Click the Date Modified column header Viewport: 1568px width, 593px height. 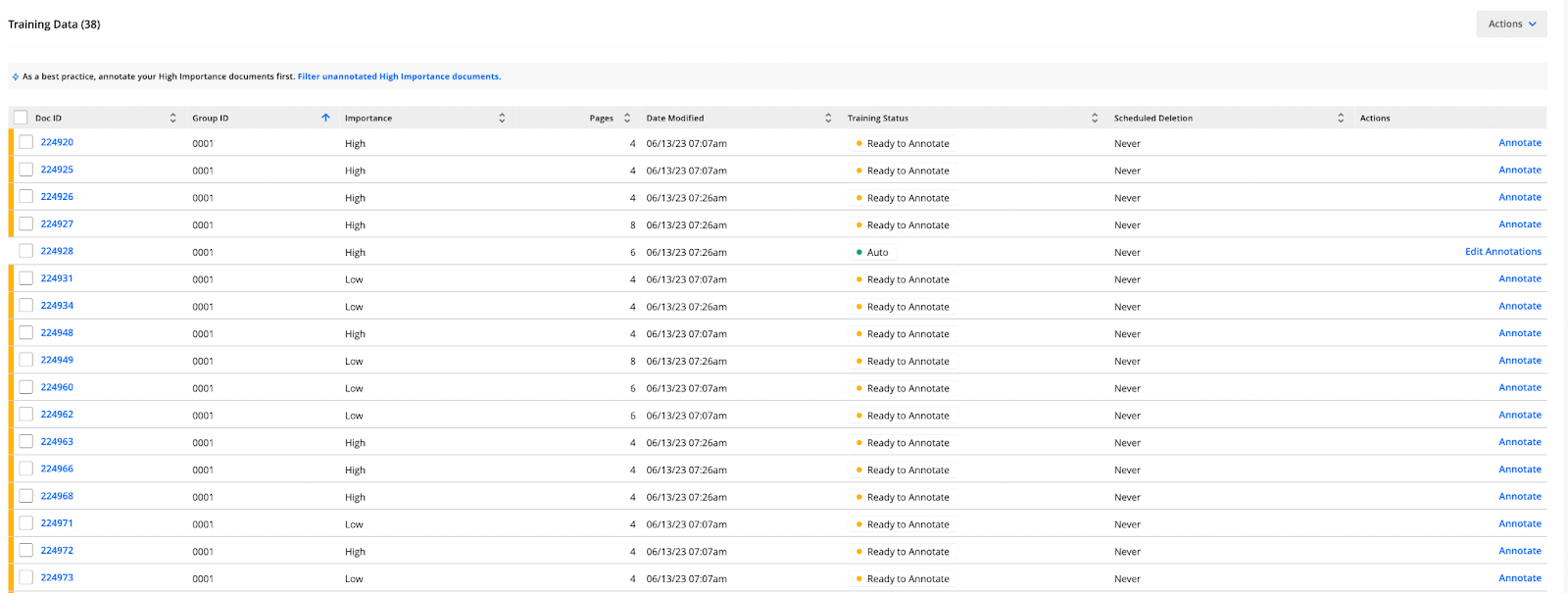coord(675,119)
